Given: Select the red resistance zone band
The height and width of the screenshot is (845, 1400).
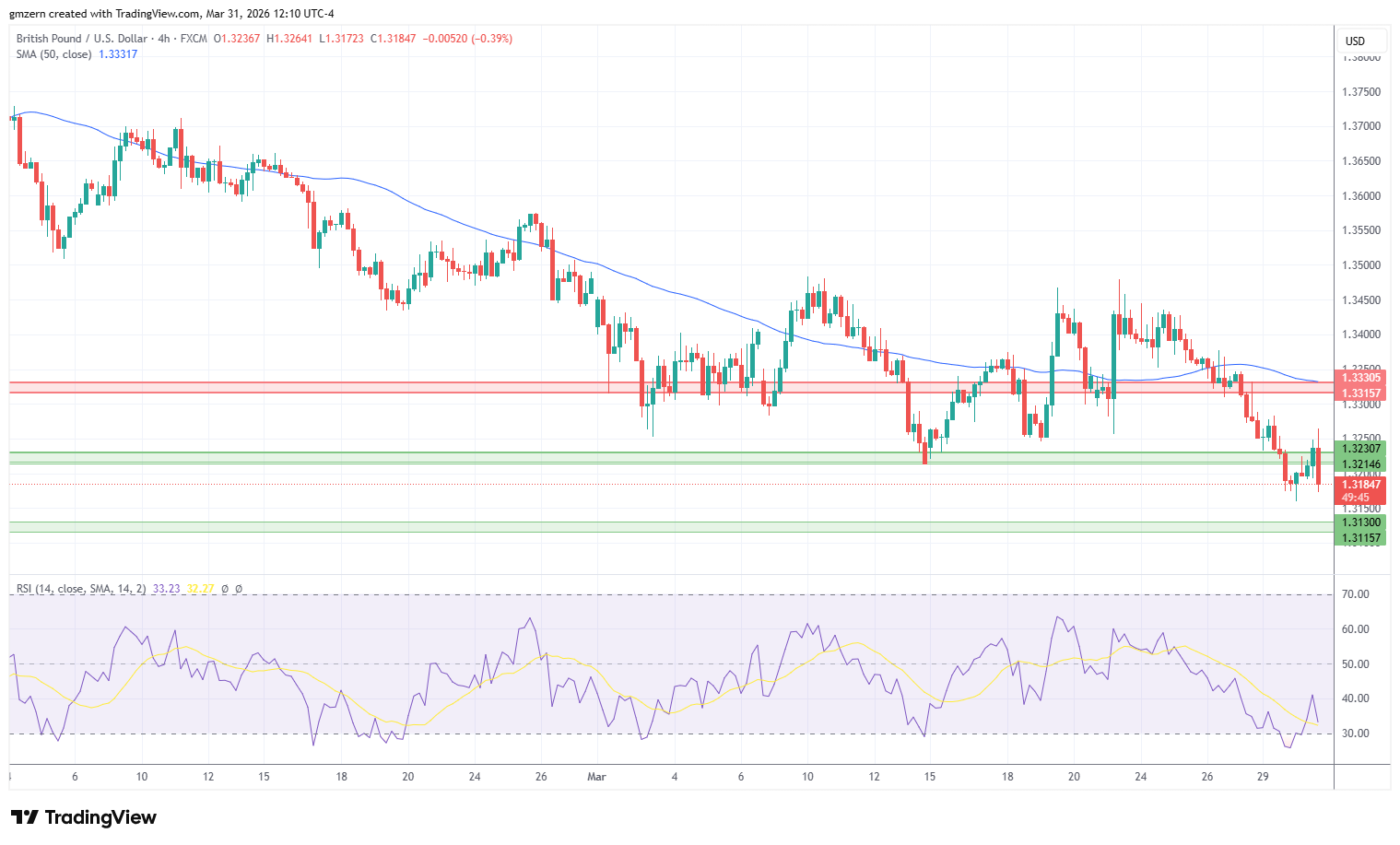Looking at the screenshot, I should pos(671,387).
